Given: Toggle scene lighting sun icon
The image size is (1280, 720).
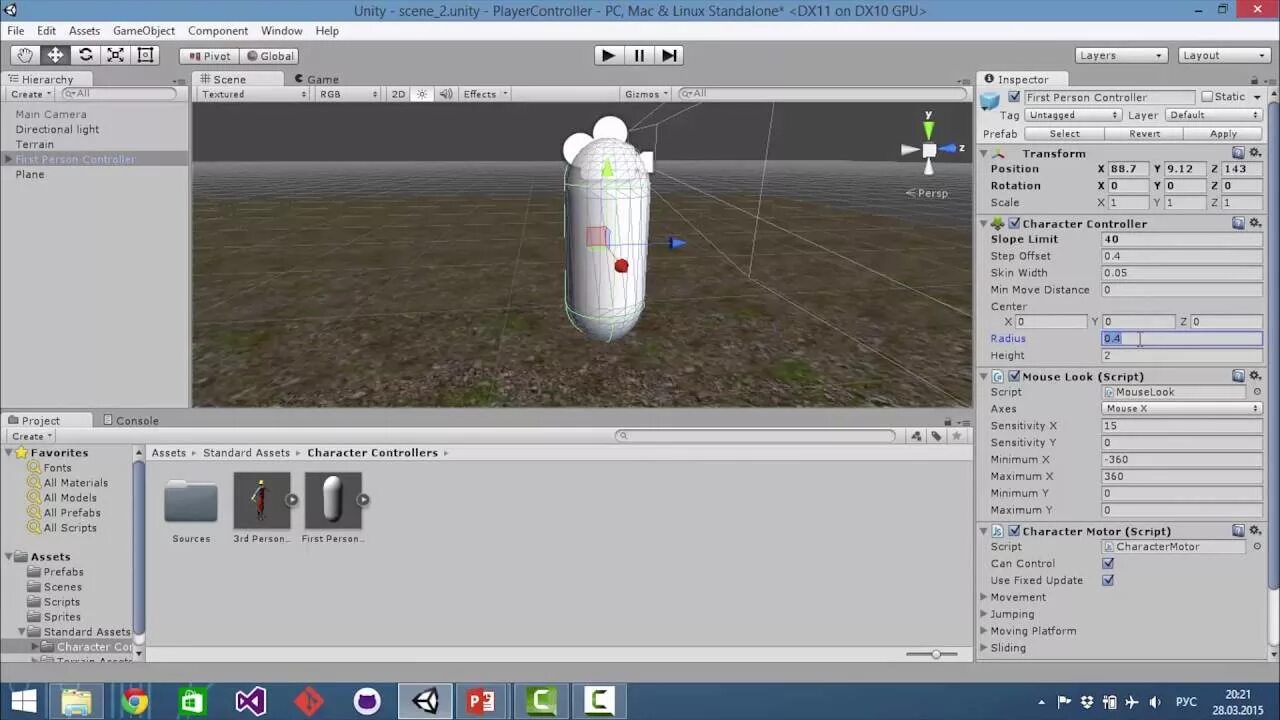Looking at the screenshot, I should [422, 94].
